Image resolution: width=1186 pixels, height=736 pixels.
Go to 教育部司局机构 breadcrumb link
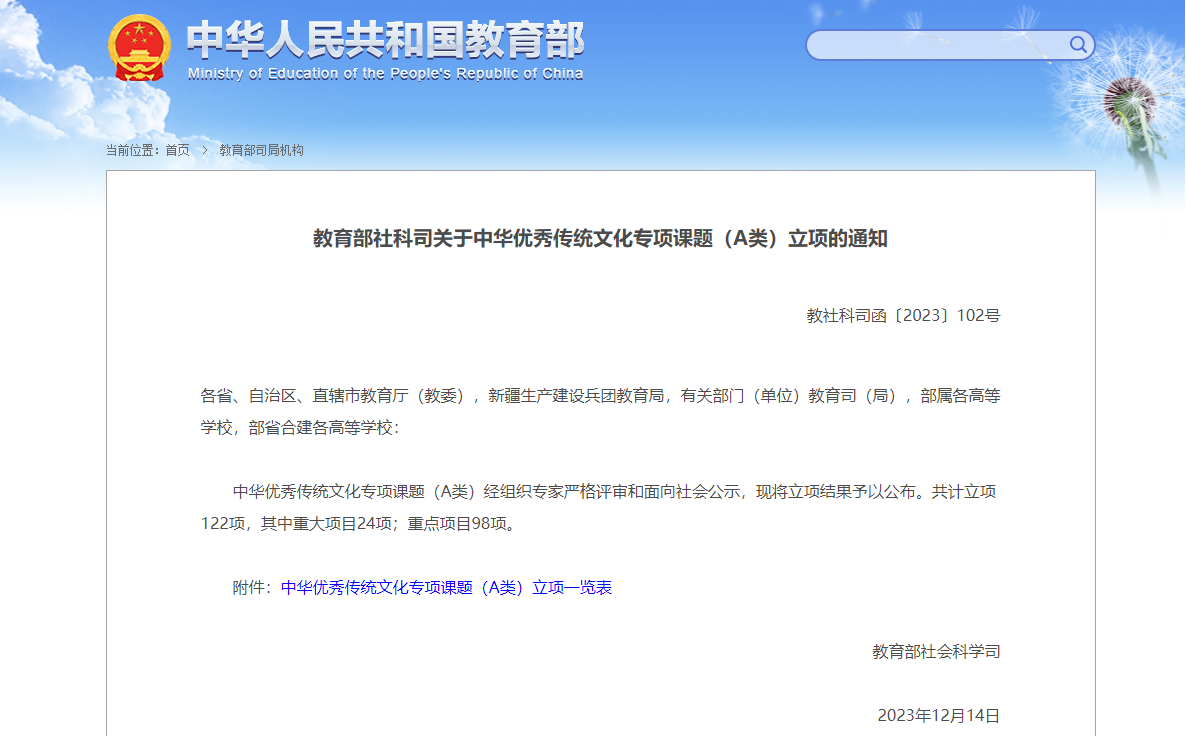(261, 150)
